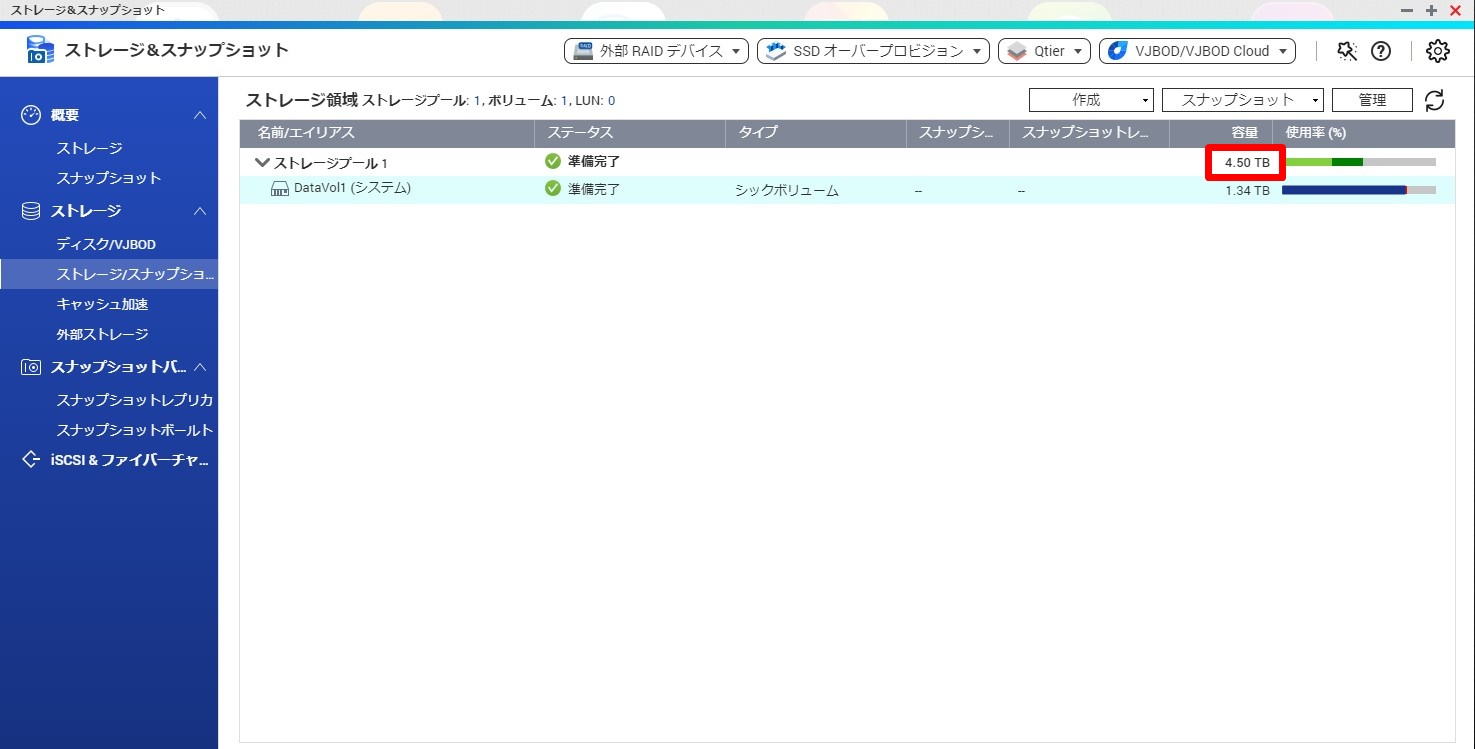Select ストレージ under 概要

tap(89, 148)
